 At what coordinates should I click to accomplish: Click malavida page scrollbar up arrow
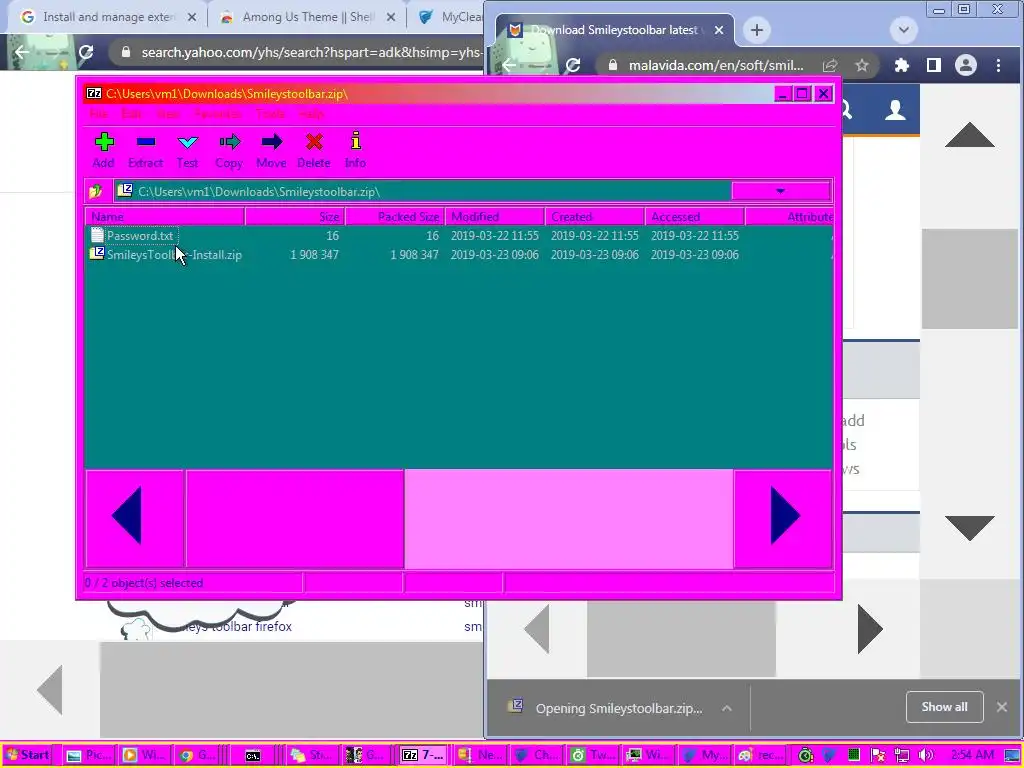[x=970, y=135]
